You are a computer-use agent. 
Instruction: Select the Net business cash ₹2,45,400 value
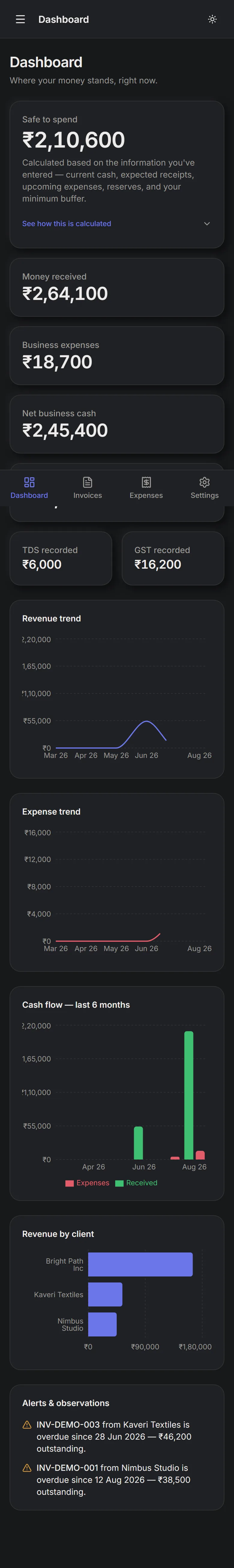(65, 430)
